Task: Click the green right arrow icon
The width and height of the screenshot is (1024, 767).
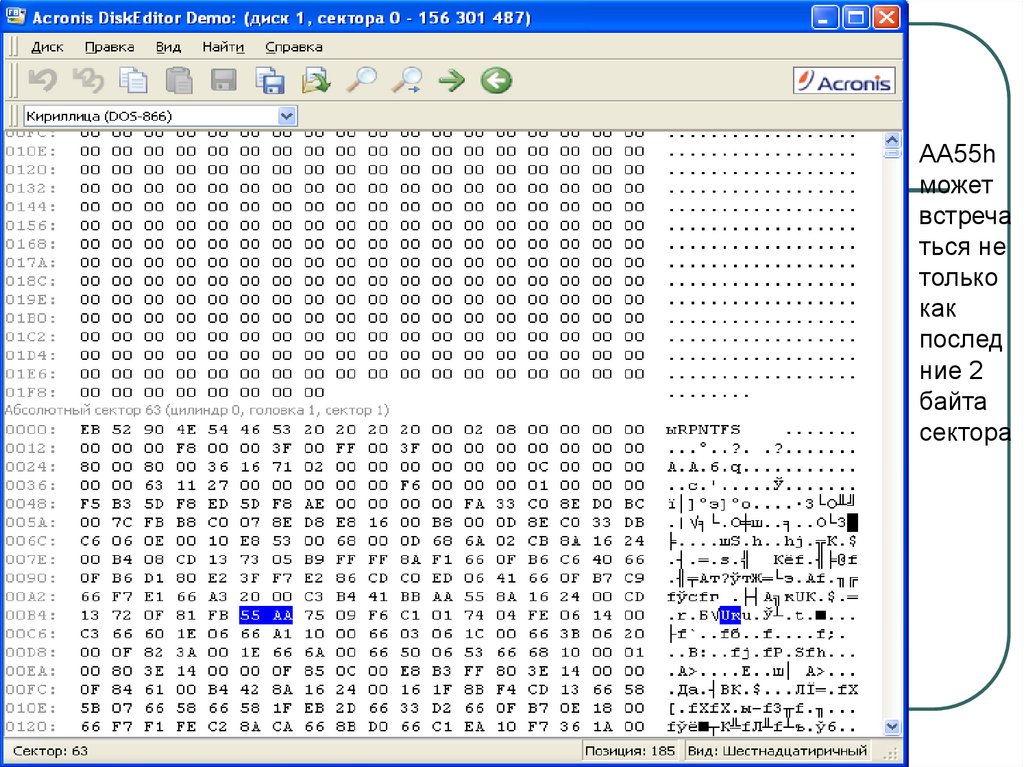Action: [452, 81]
